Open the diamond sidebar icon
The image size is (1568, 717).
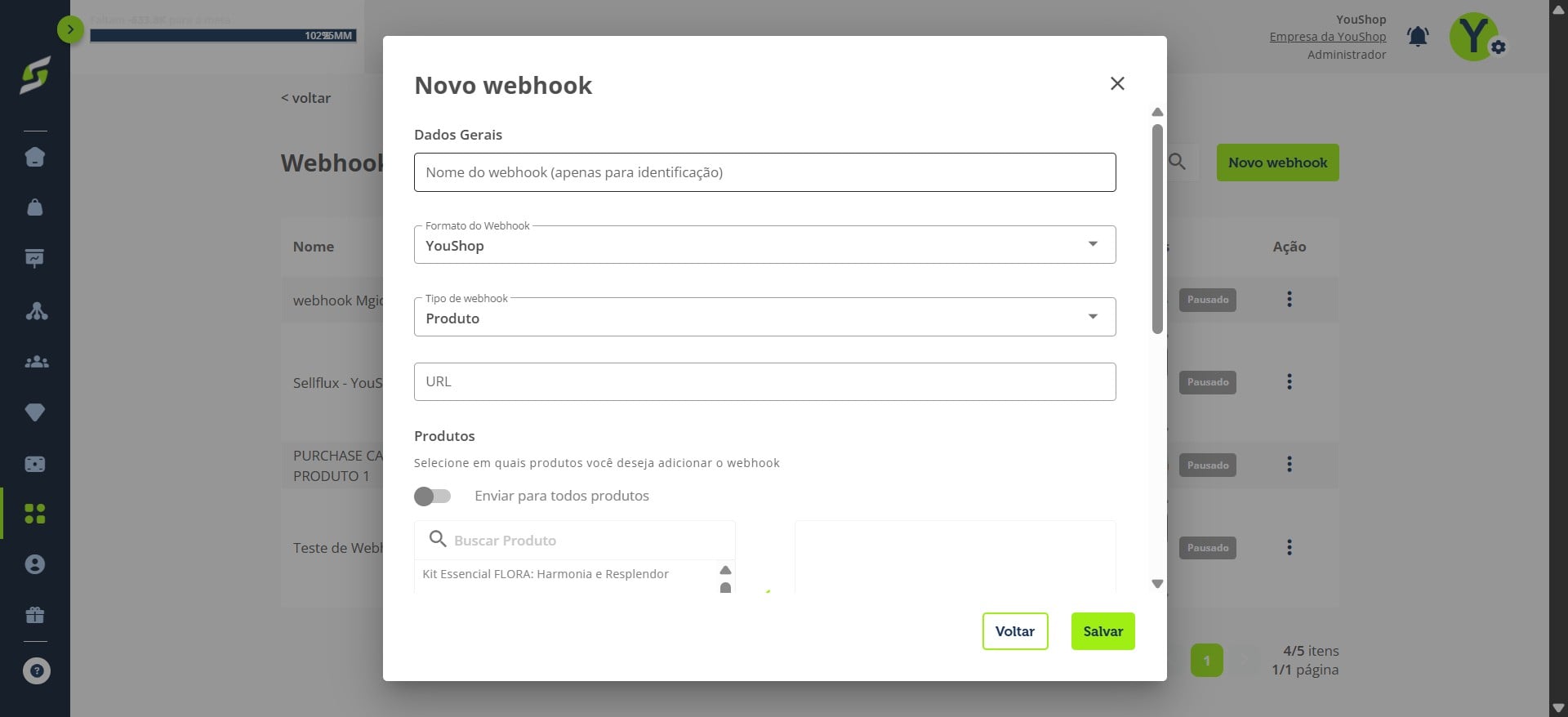34,412
